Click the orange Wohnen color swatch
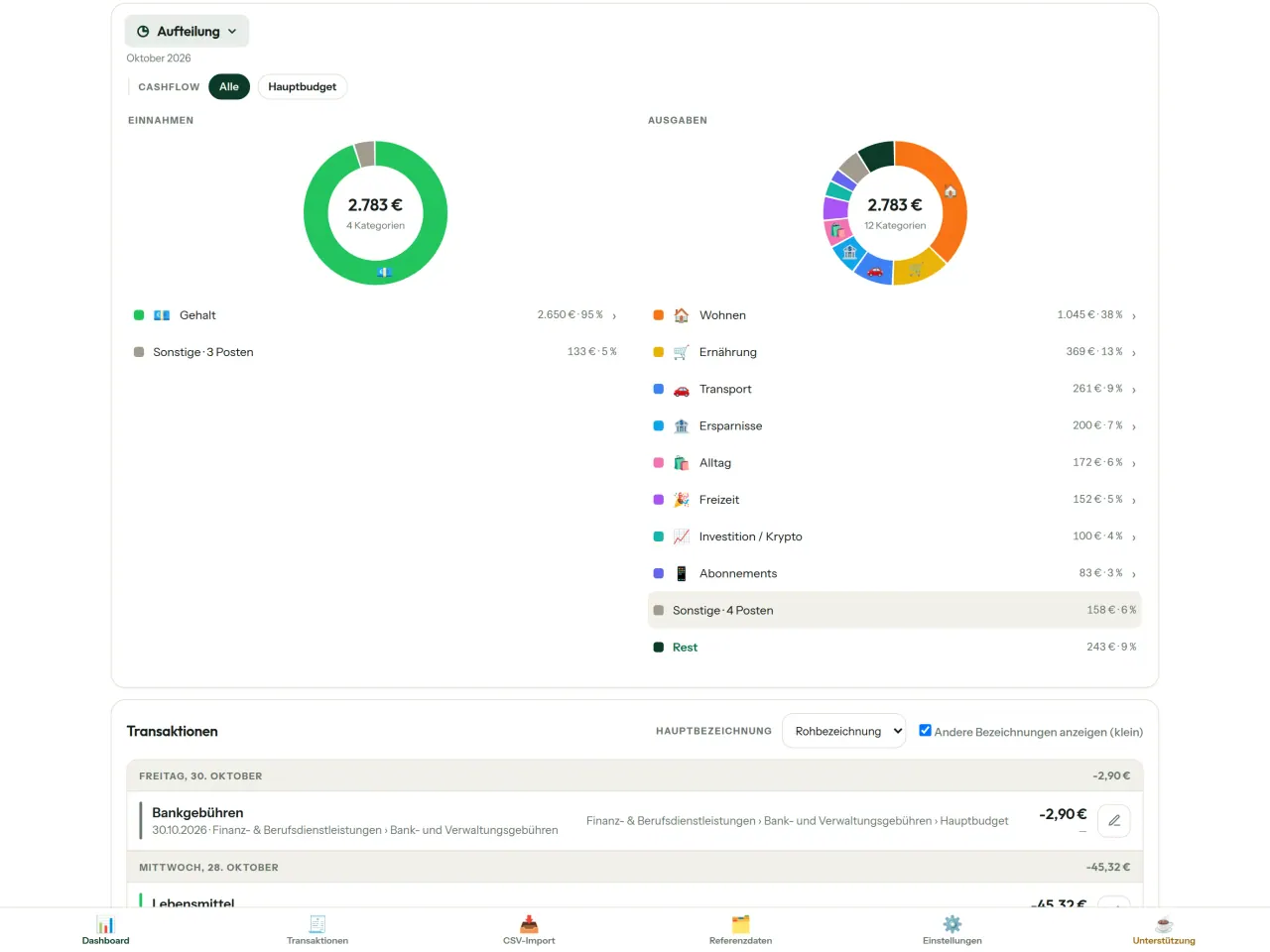Image resolution: width=1270 pixels, height=952 pixels. pos(659,315)
